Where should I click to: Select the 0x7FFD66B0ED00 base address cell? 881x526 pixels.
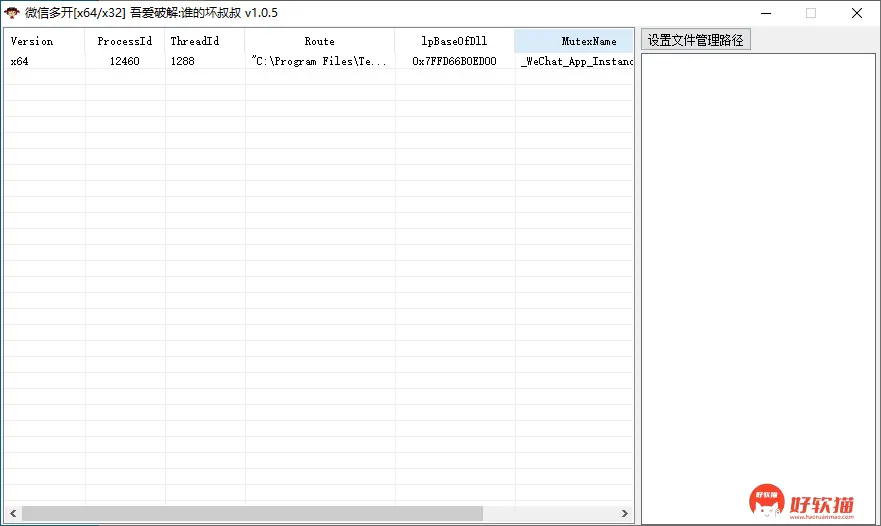[455, 61]
